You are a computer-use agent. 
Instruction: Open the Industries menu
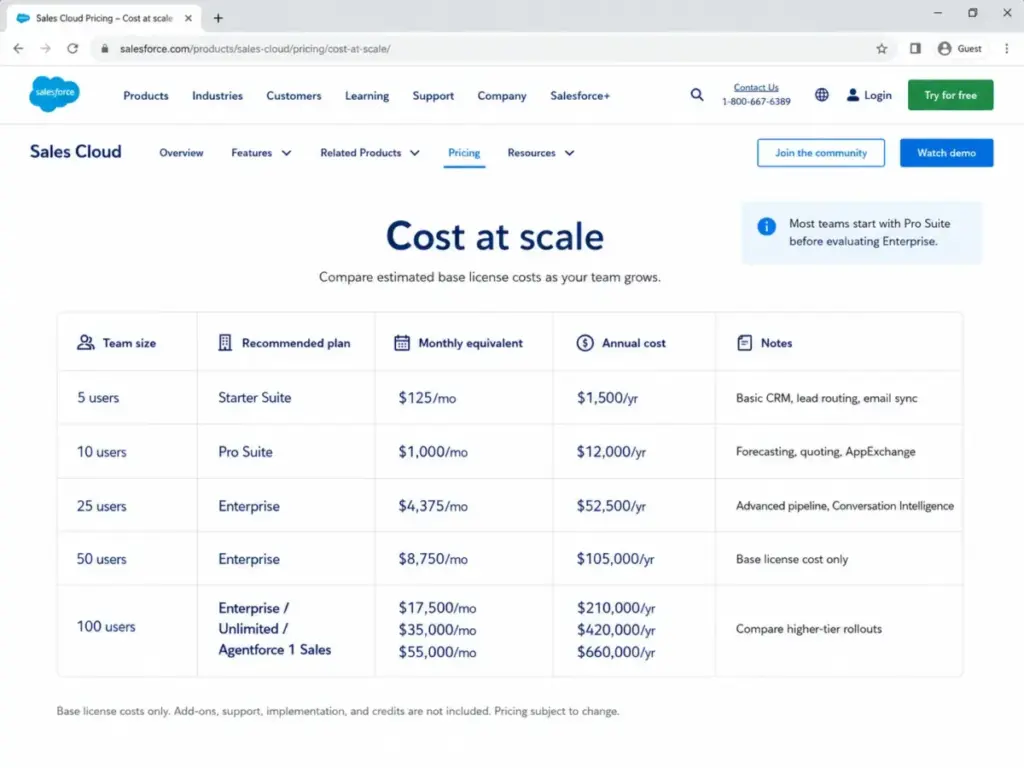(217, 95)
